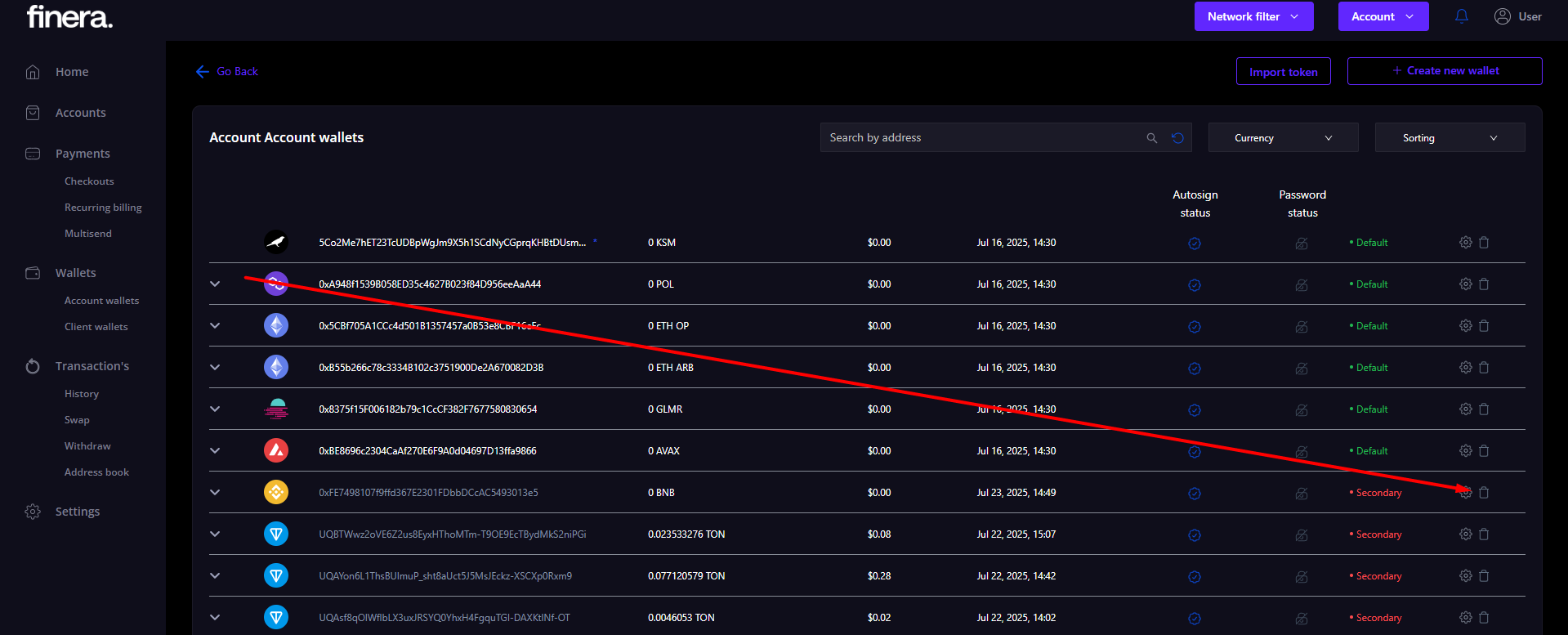Toggle password status for GLMR wallet
Viewport: 1568px width, 635px height.
click(x=1302, y=409)
